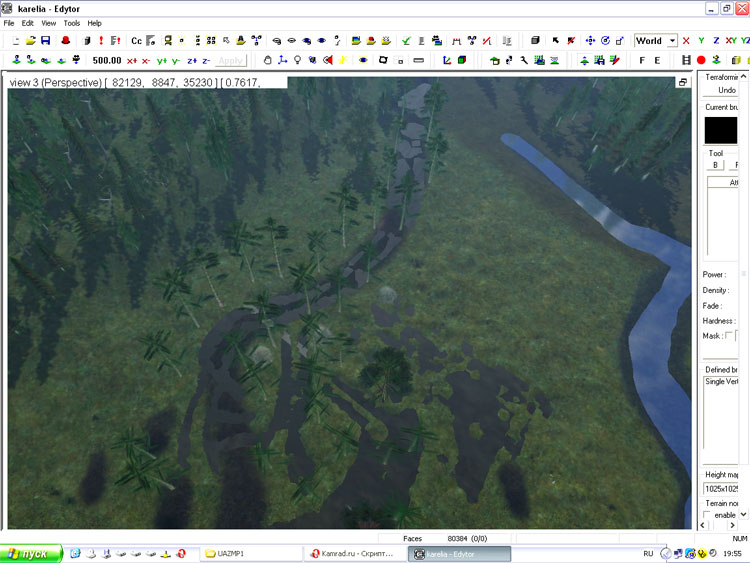Screen dimensions: 750x563
Task: Open file using the folder icon
Action: coord(30,41)
